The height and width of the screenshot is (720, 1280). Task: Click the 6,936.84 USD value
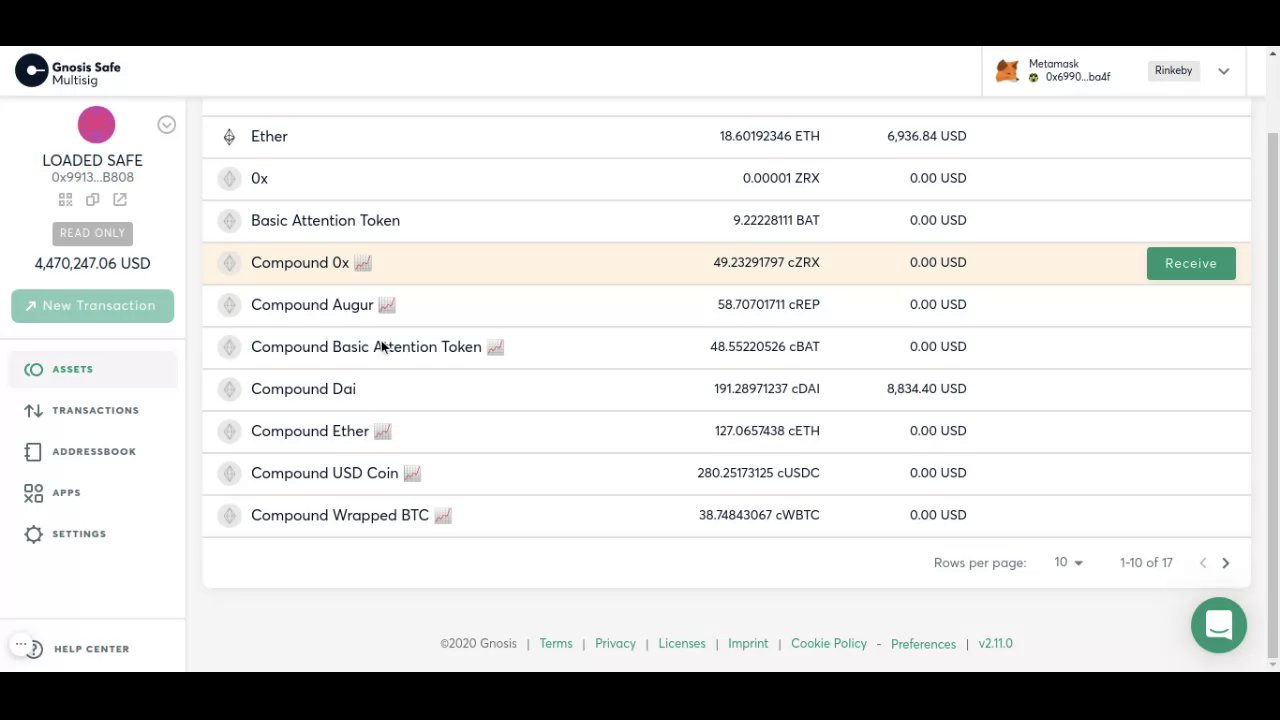click(x=926, y=137)
